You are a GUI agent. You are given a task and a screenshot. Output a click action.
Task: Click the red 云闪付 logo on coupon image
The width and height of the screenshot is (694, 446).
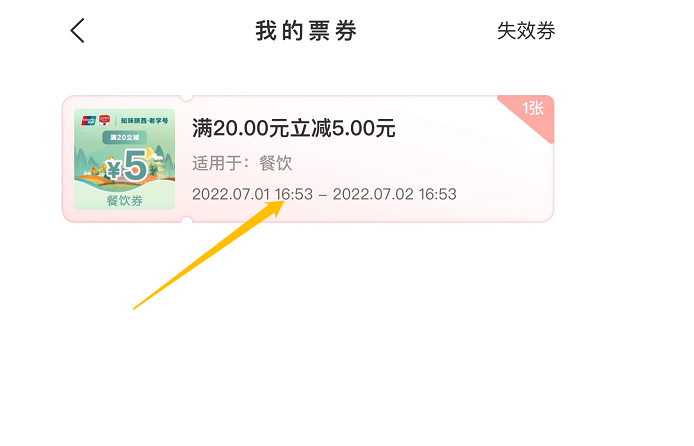104,120
